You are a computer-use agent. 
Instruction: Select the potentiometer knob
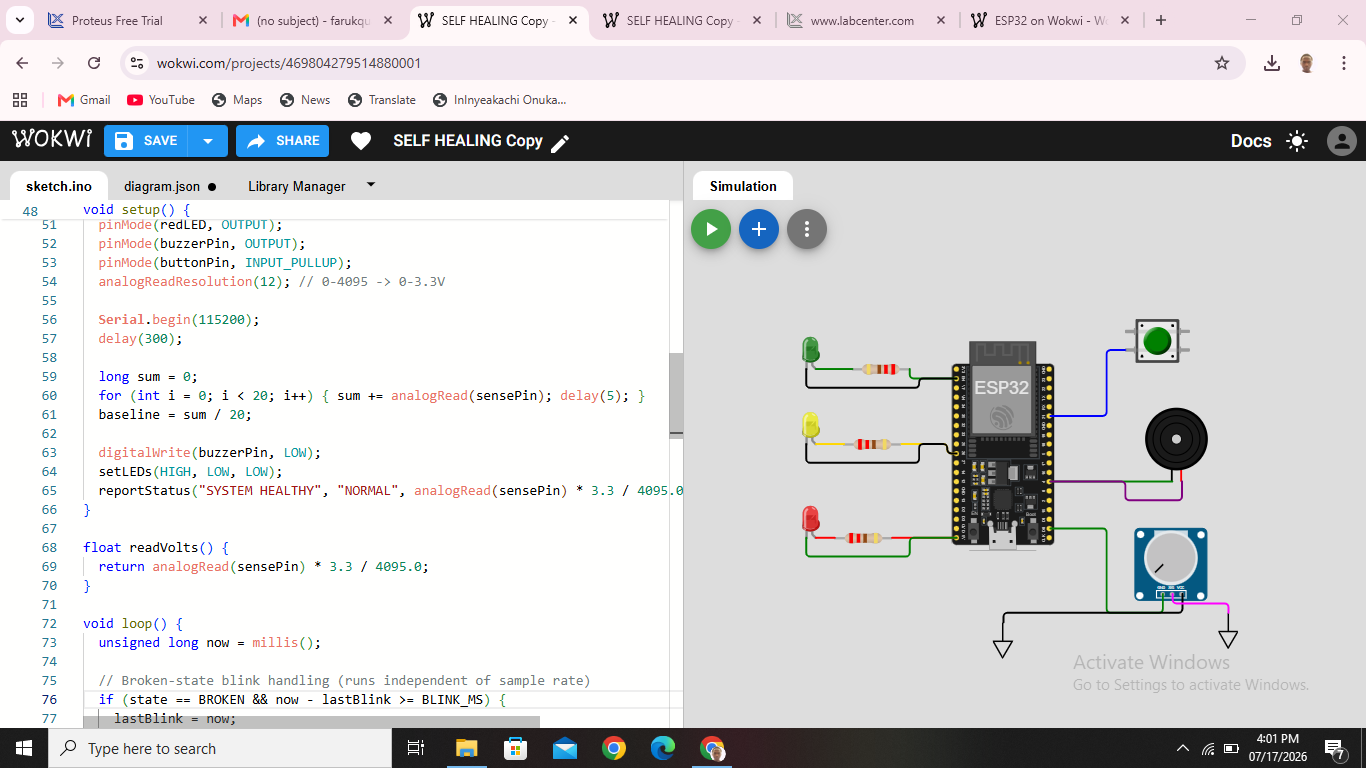(x=1170, y=559)
